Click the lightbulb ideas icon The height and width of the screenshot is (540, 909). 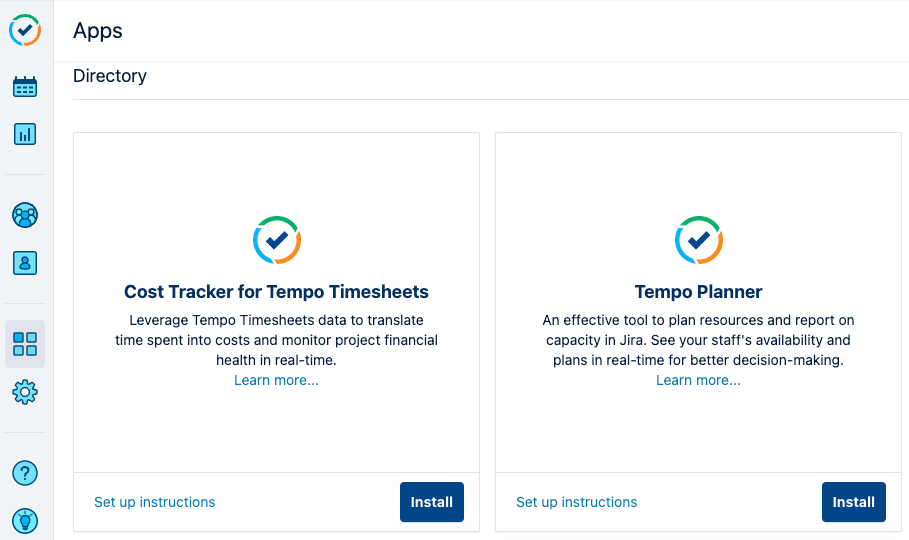pyautogui.click(x=25, y=520)
